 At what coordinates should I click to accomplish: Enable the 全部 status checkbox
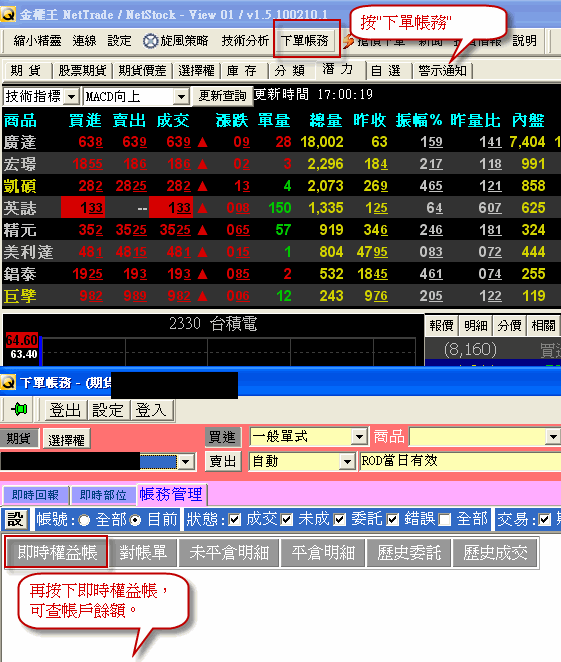[x=444, y=520]
